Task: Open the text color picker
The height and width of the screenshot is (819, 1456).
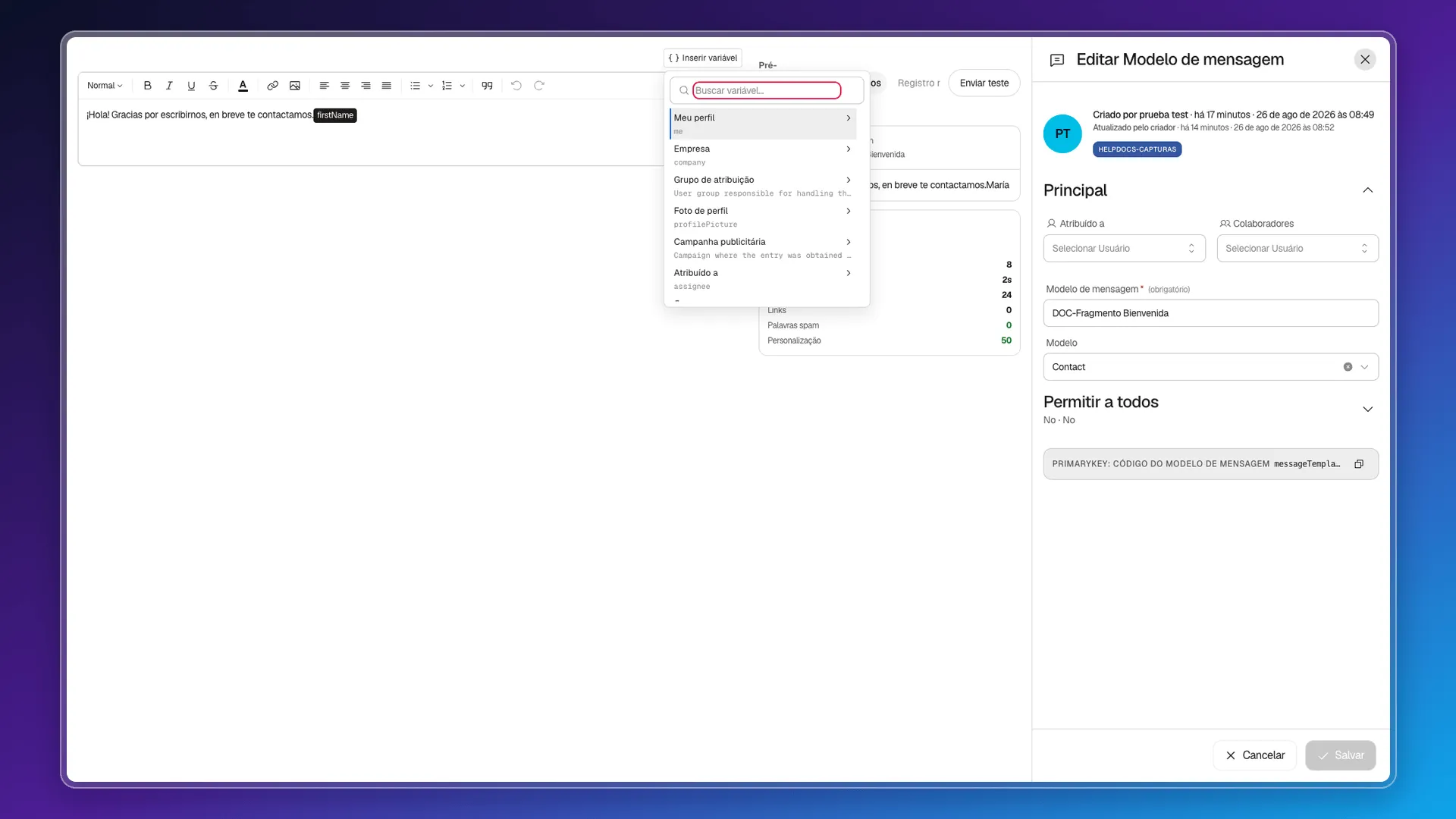Action: pyautogui.click(x=243, y=86)
